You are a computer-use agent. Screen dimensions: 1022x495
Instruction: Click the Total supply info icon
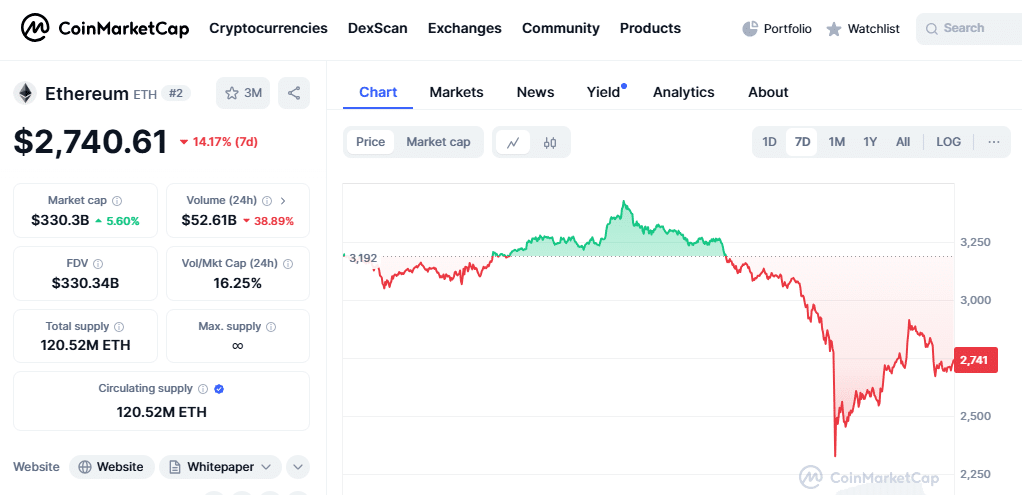click(x=119, y=327)
